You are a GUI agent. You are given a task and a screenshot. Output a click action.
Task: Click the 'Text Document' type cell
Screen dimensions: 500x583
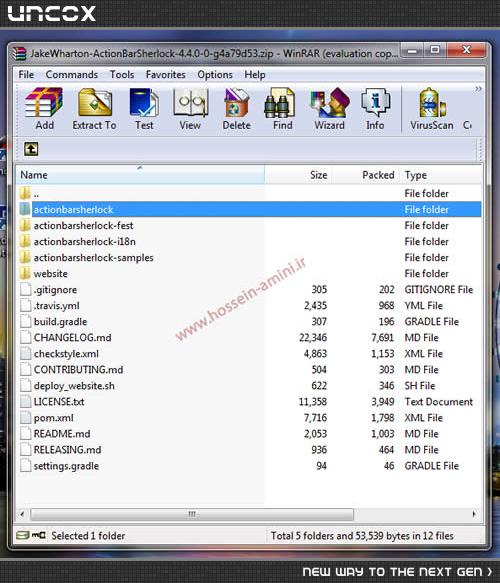tap(438, 402)
